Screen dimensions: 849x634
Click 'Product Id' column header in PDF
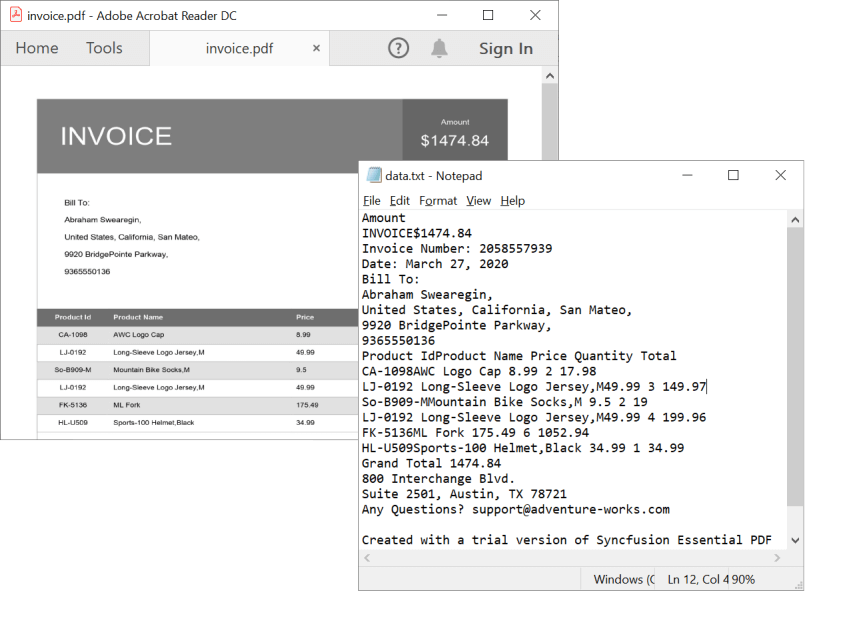pyautogui.click(x=73, y=317)
